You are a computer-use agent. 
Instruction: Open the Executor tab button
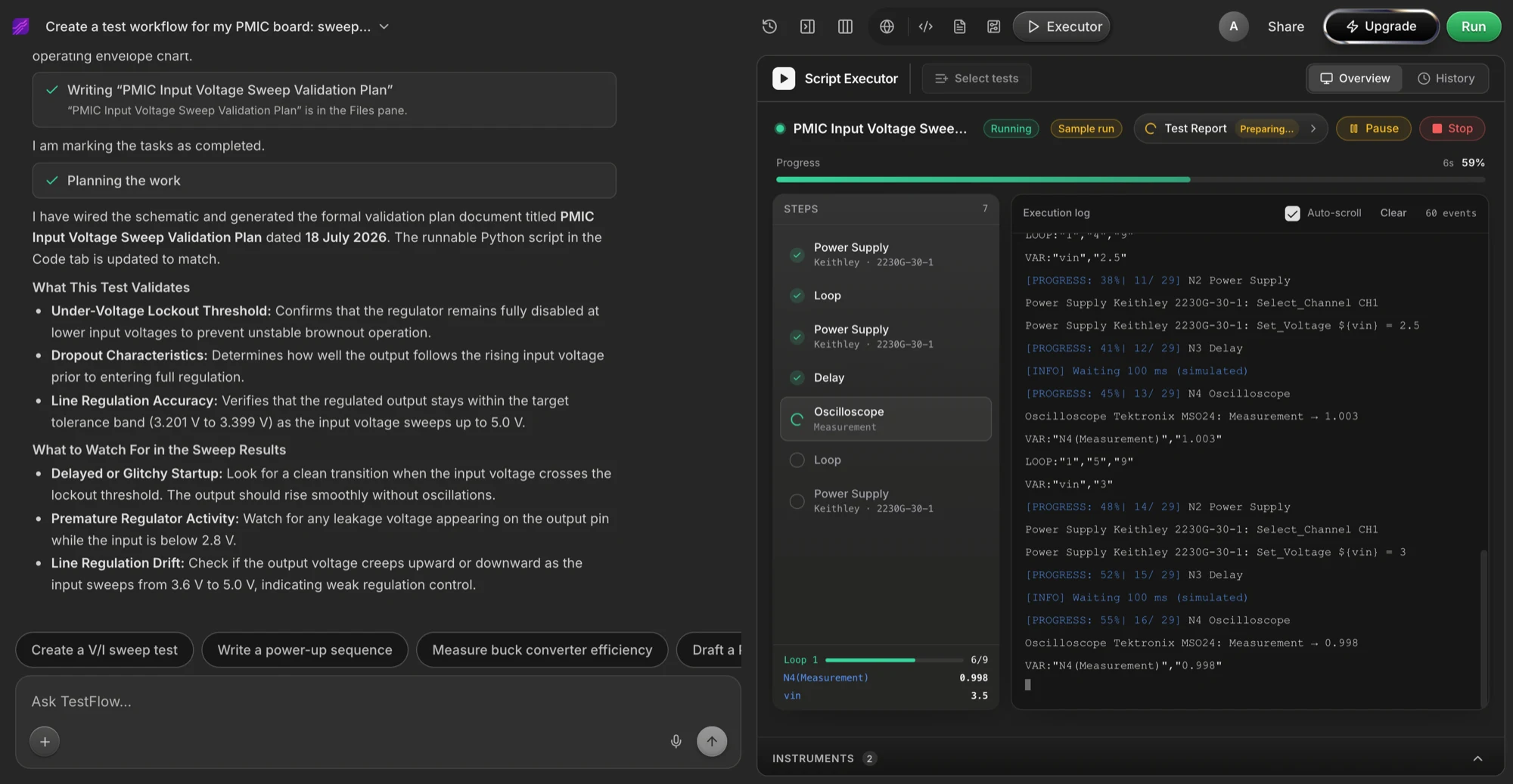(x=1062, y=26)
